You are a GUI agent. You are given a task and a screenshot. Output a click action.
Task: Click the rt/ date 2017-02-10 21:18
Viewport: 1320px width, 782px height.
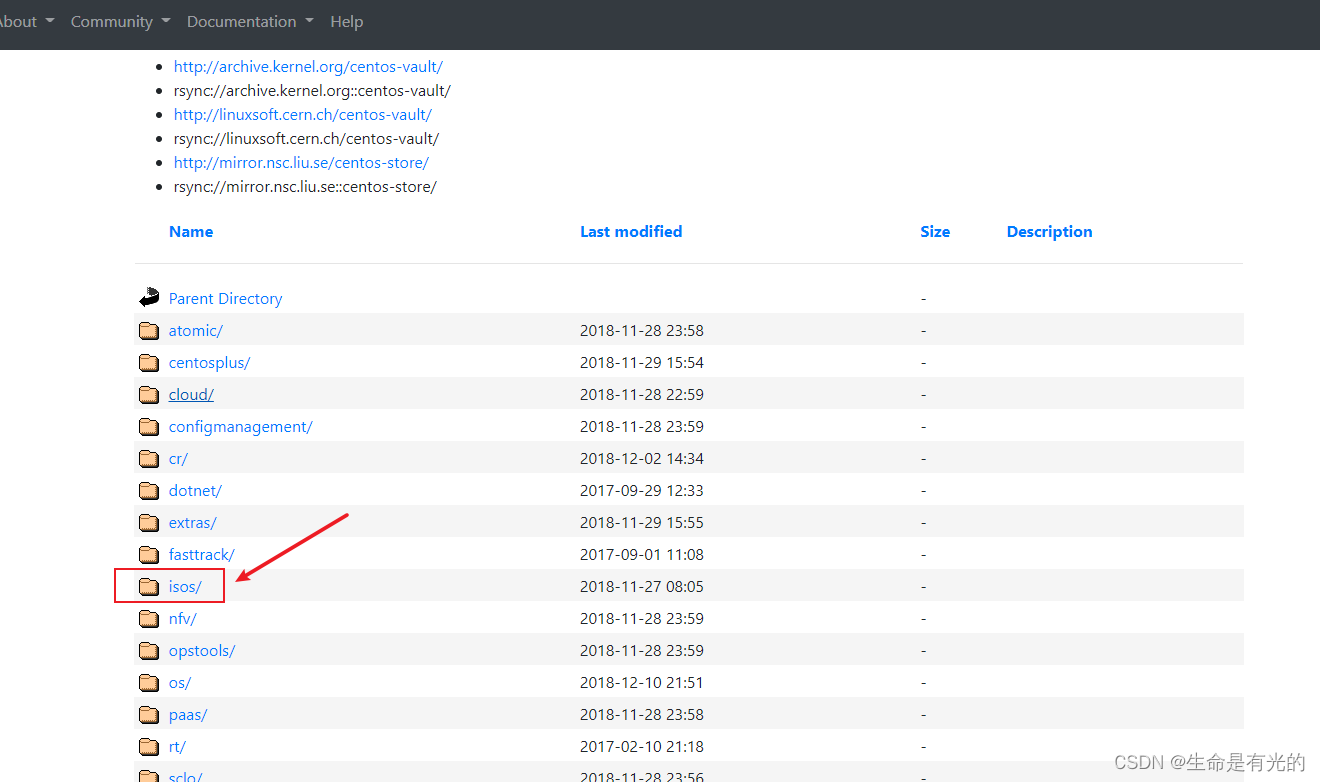pos(642,746)
